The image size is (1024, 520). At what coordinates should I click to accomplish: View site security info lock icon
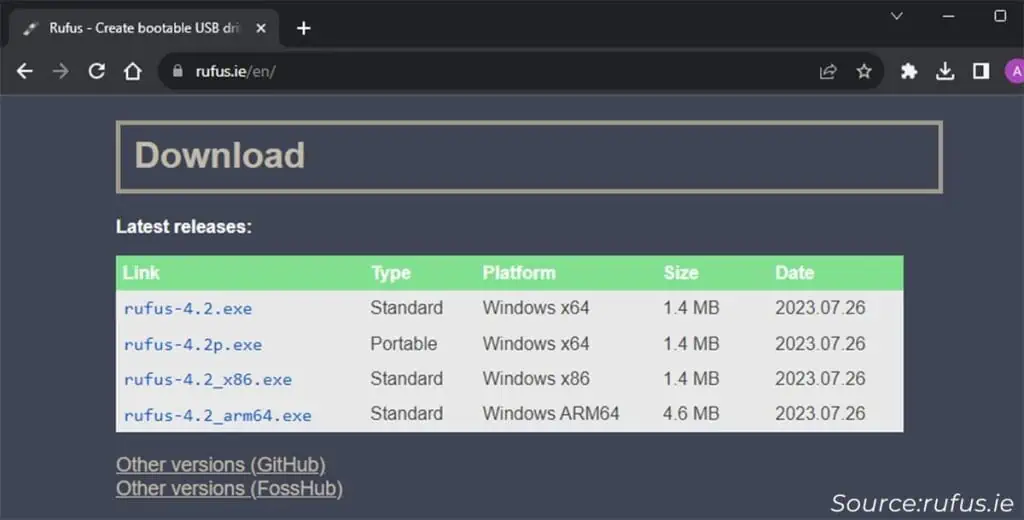178,71
